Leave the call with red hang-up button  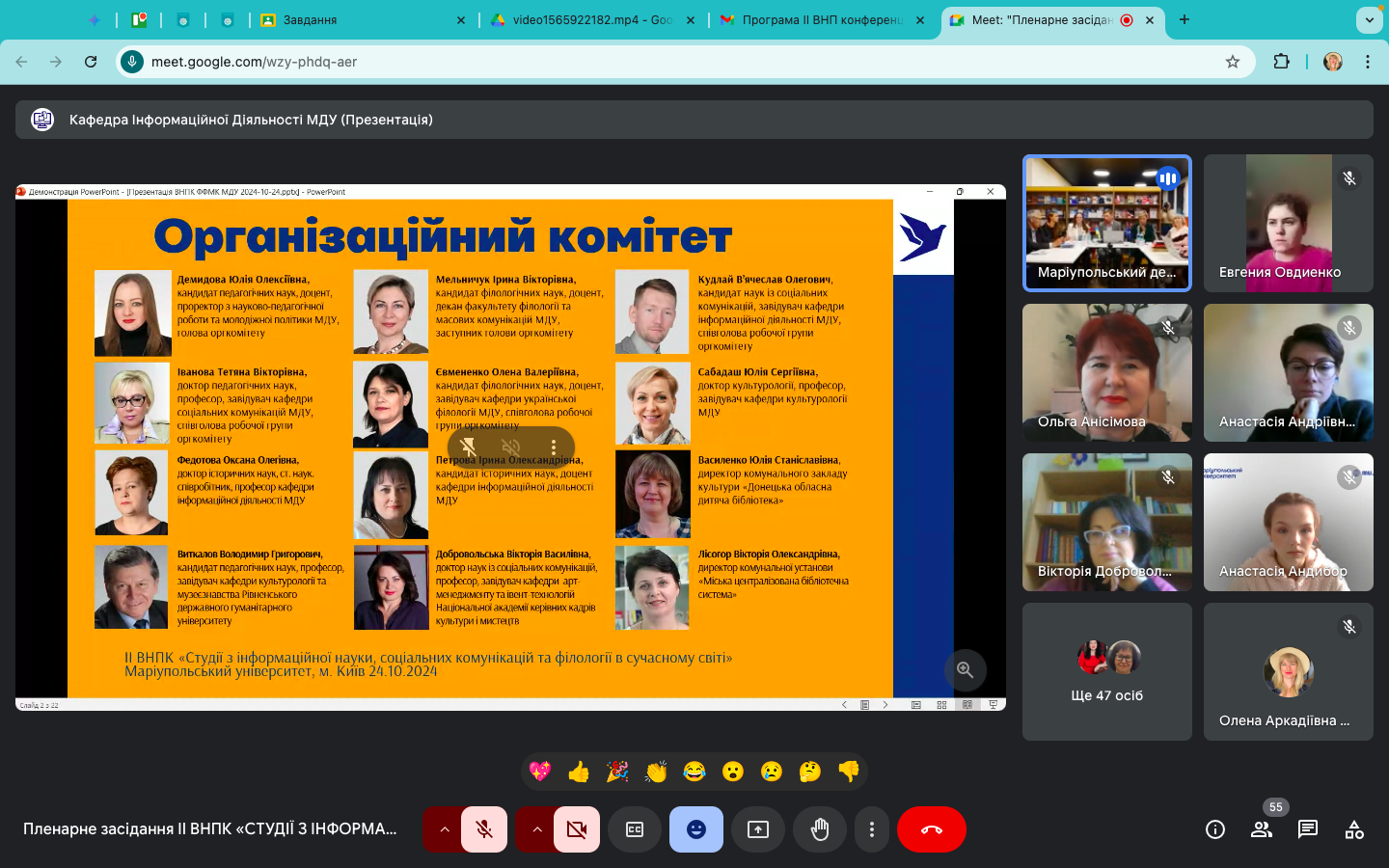pos(932,829)
